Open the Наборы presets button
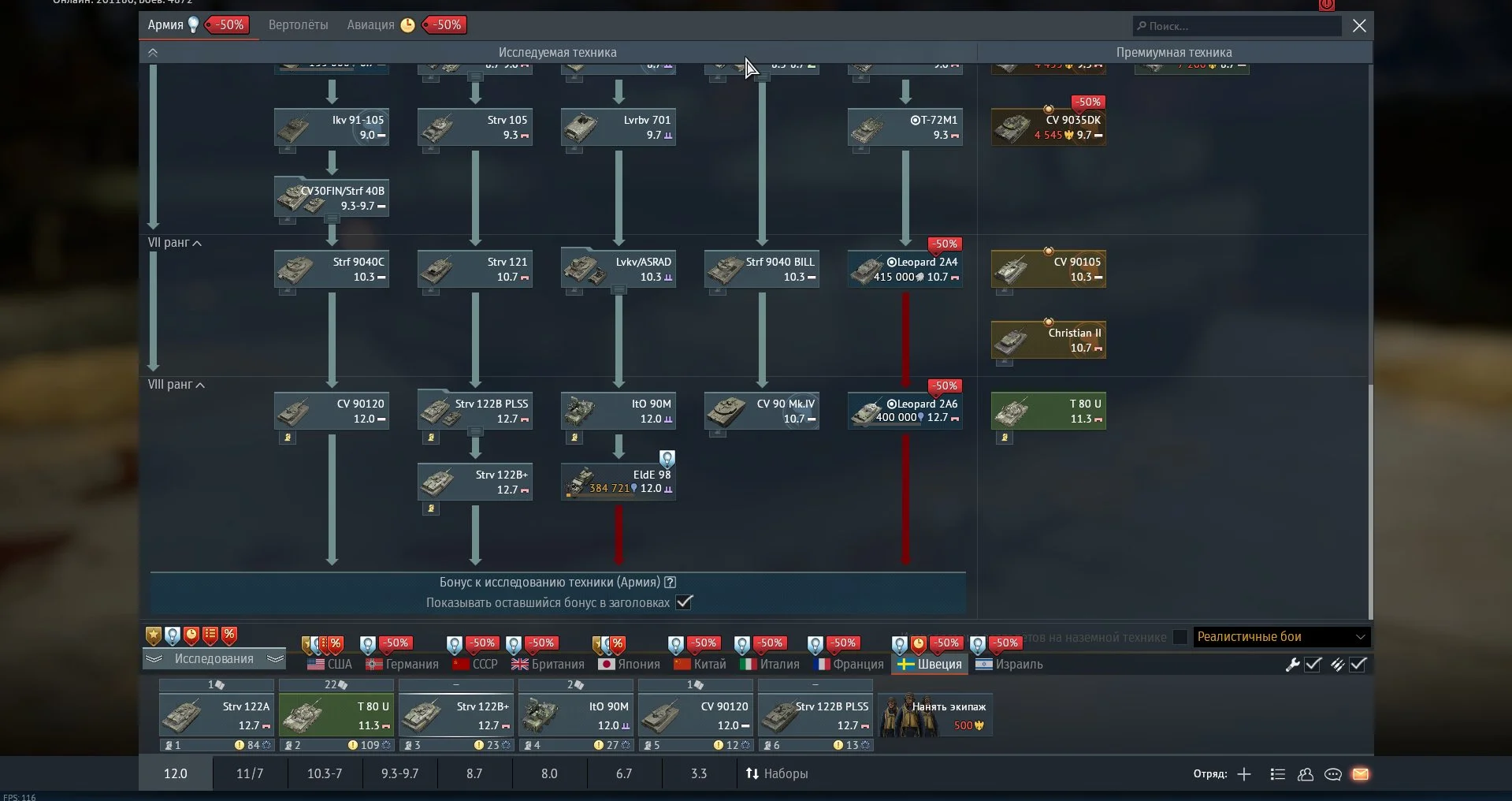1512x801 pixels. click(777, 774)
